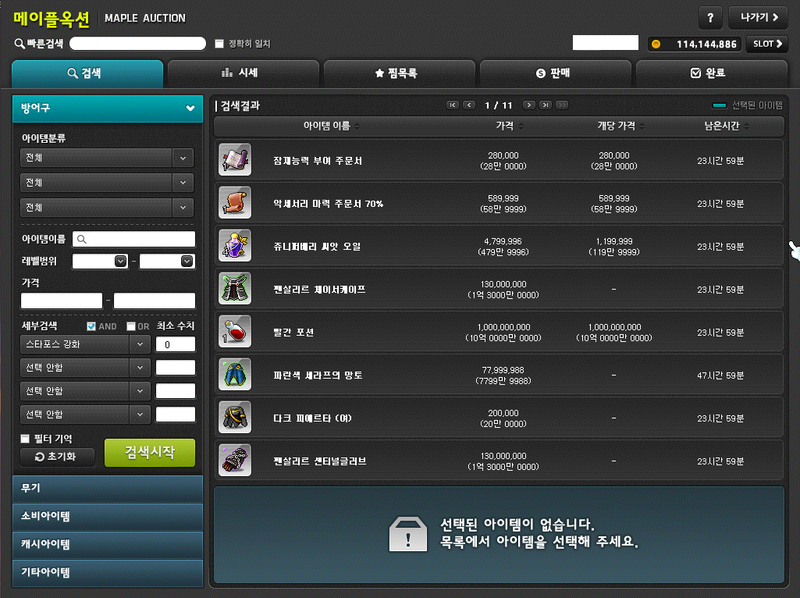Image resolution: width=800 pixels, height=598 pixels.
Task: Click the 펜살리르 체이서케이프 armor icon
Action: 235,289
